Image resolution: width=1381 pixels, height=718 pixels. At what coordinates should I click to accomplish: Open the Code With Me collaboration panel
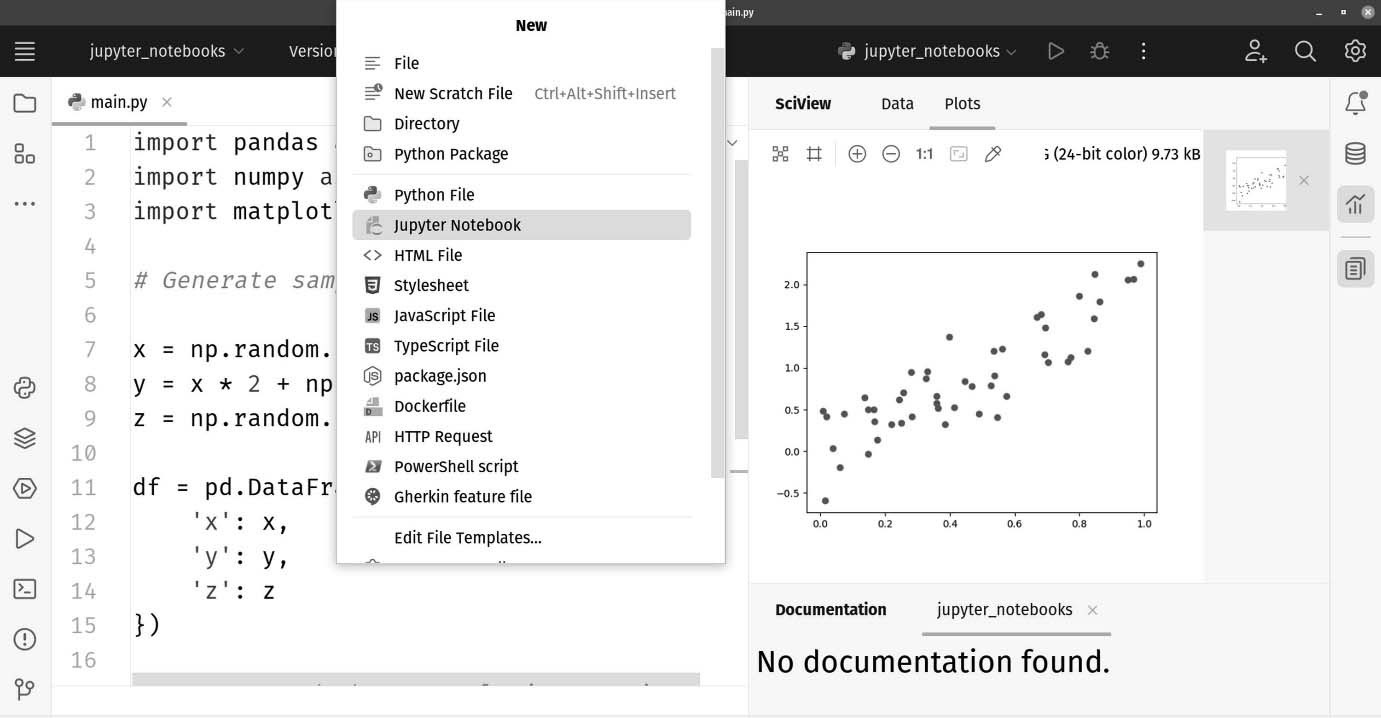coord(1255,50)
